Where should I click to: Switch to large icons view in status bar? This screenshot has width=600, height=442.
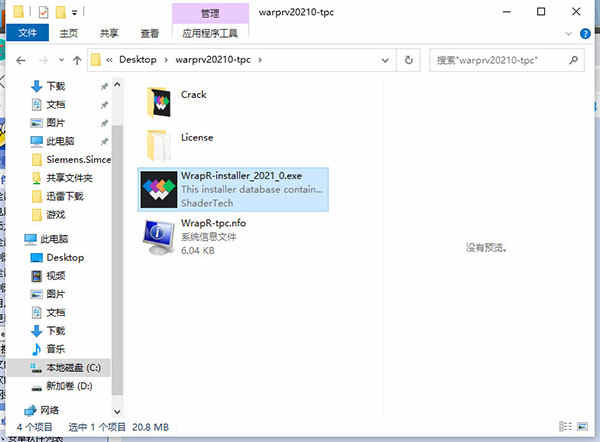(582, 426)
